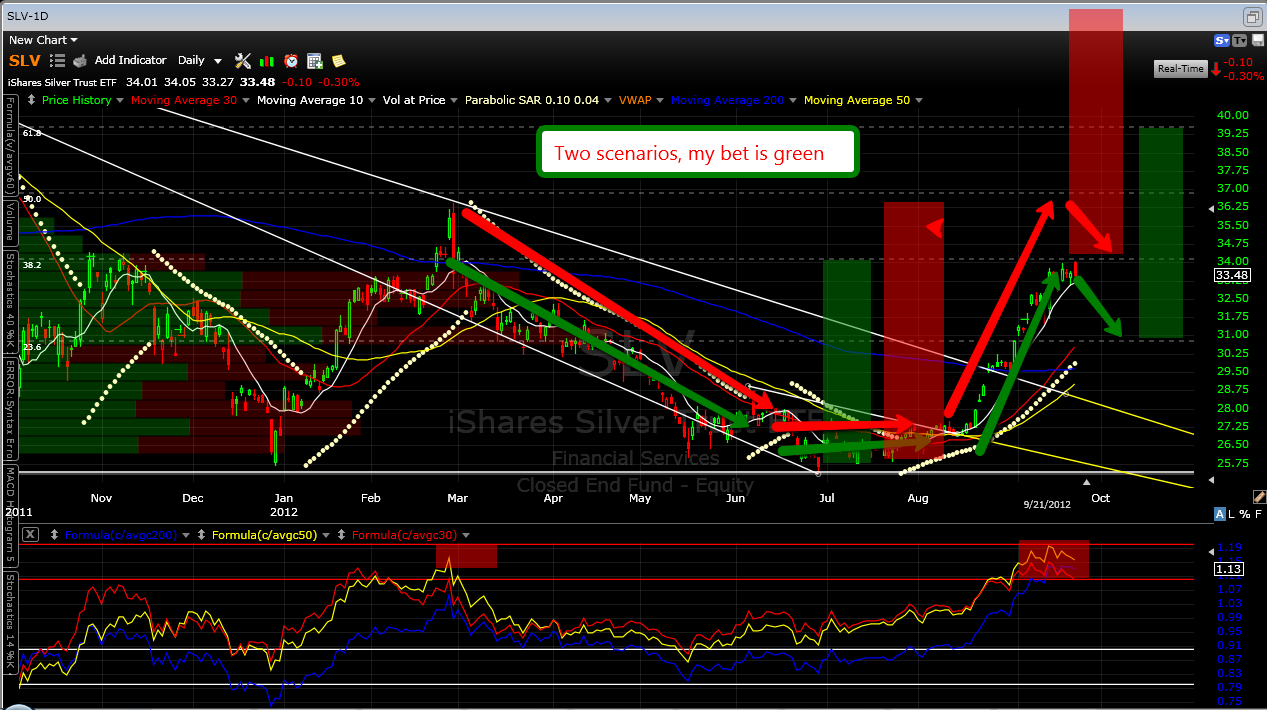Select the MACD Histogram 5 side tab

point(9,517)
